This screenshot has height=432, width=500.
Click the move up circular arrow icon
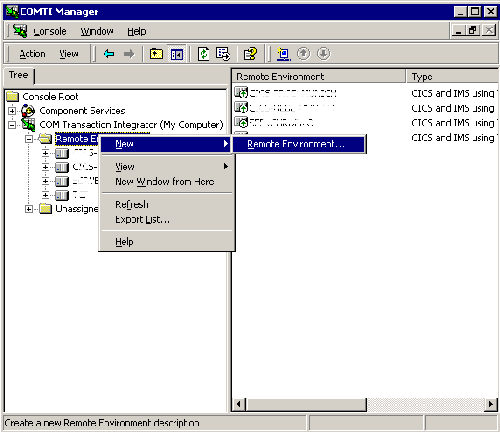303,54
